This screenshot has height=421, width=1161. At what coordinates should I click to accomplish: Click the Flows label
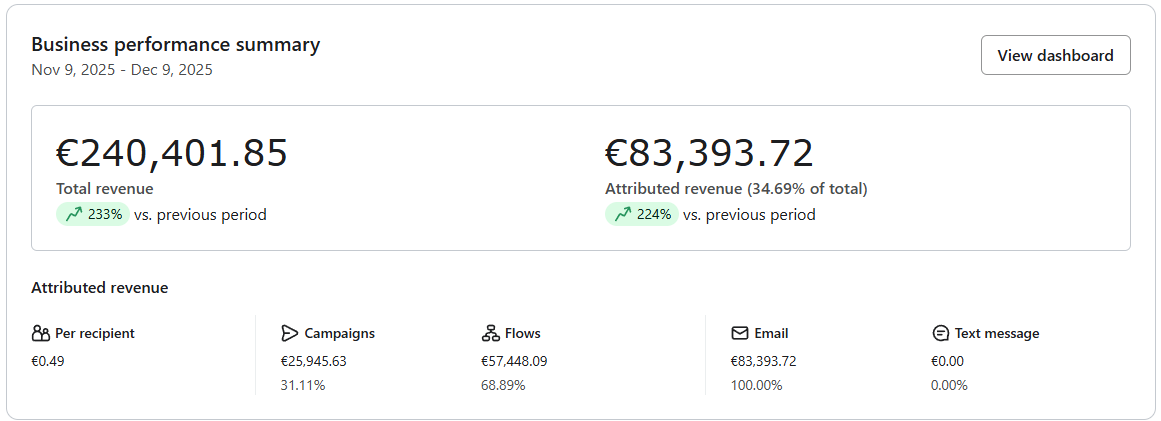pos(522,333)
